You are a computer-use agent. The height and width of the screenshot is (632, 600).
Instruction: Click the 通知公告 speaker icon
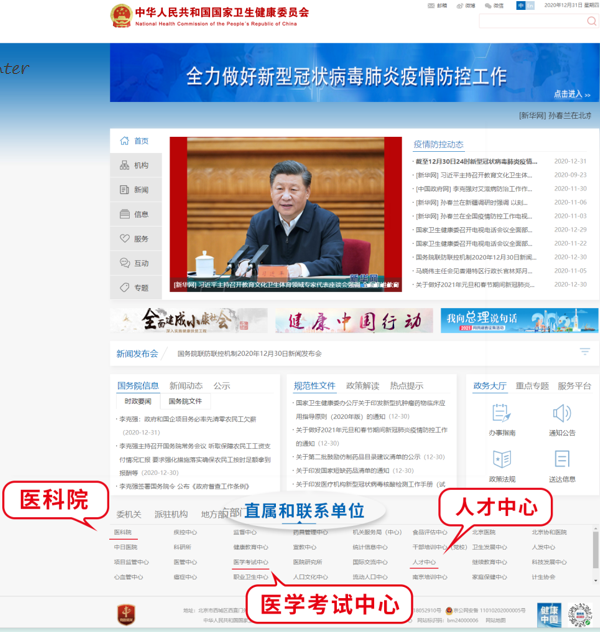[562, 414]
